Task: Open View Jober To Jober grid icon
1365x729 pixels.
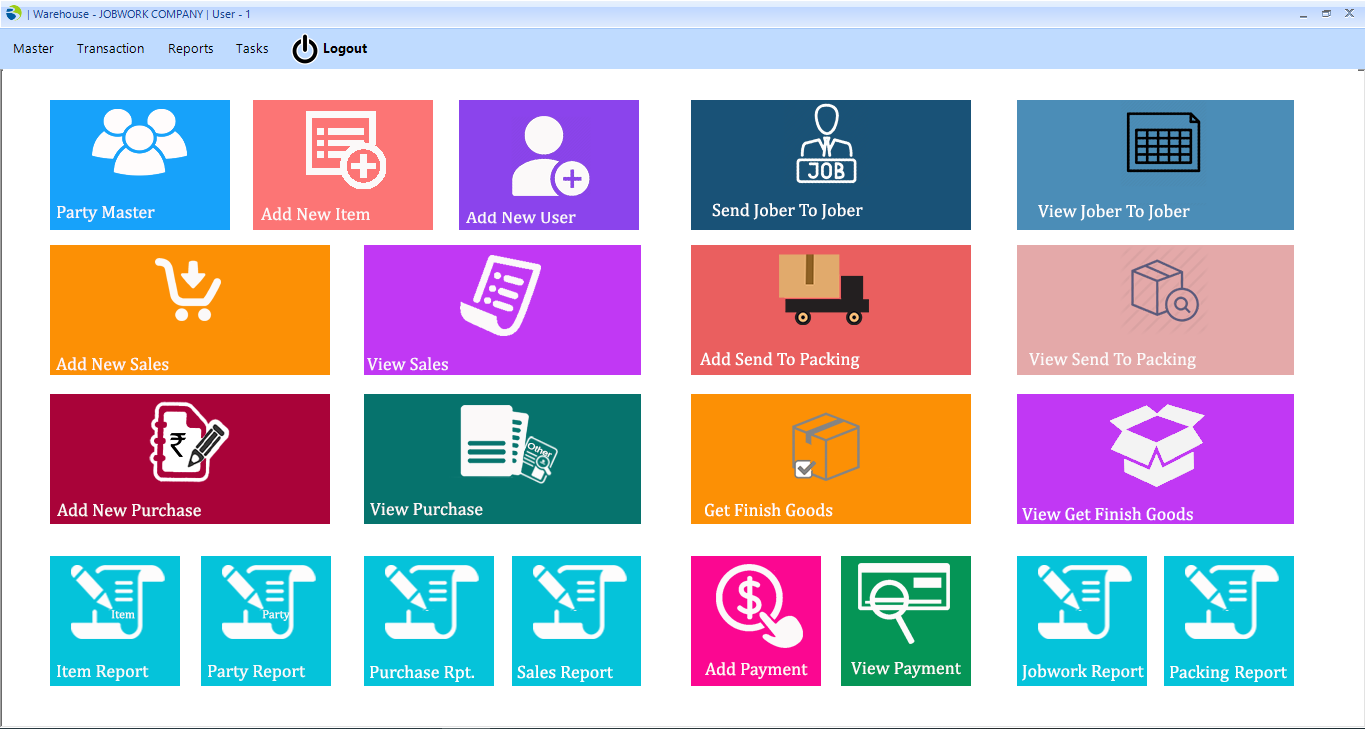Action: pos(1162,142)
